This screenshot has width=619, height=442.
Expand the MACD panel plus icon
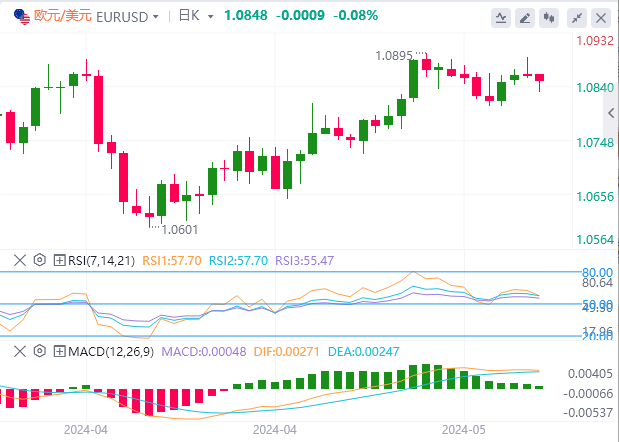click(59, 351)
